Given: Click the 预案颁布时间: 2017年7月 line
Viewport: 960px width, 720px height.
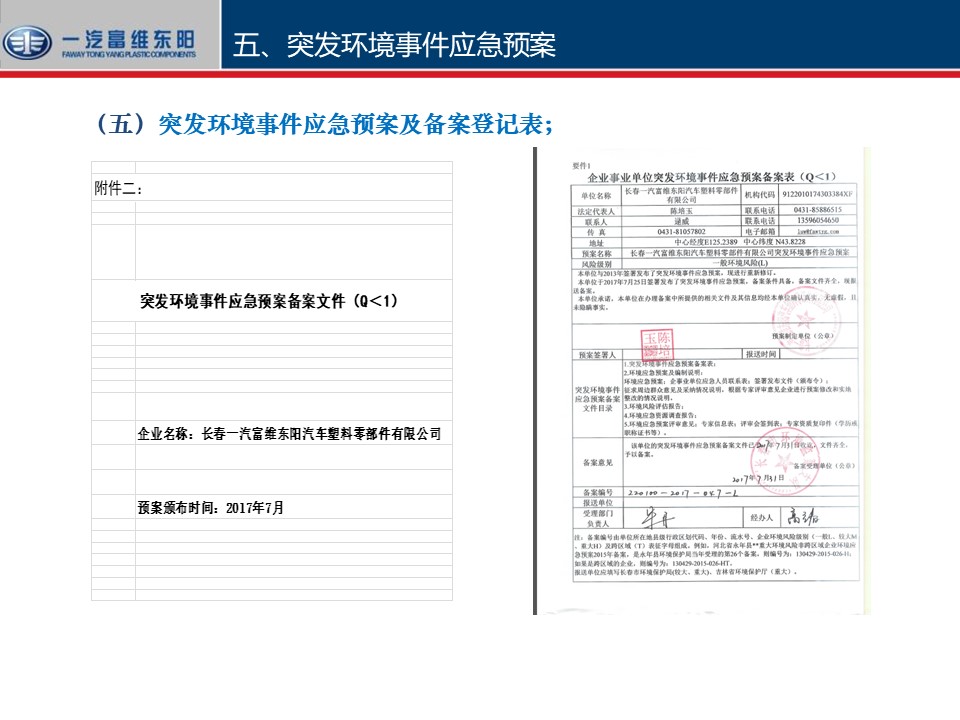Looking at the screenshot, I should coord(211,508).
